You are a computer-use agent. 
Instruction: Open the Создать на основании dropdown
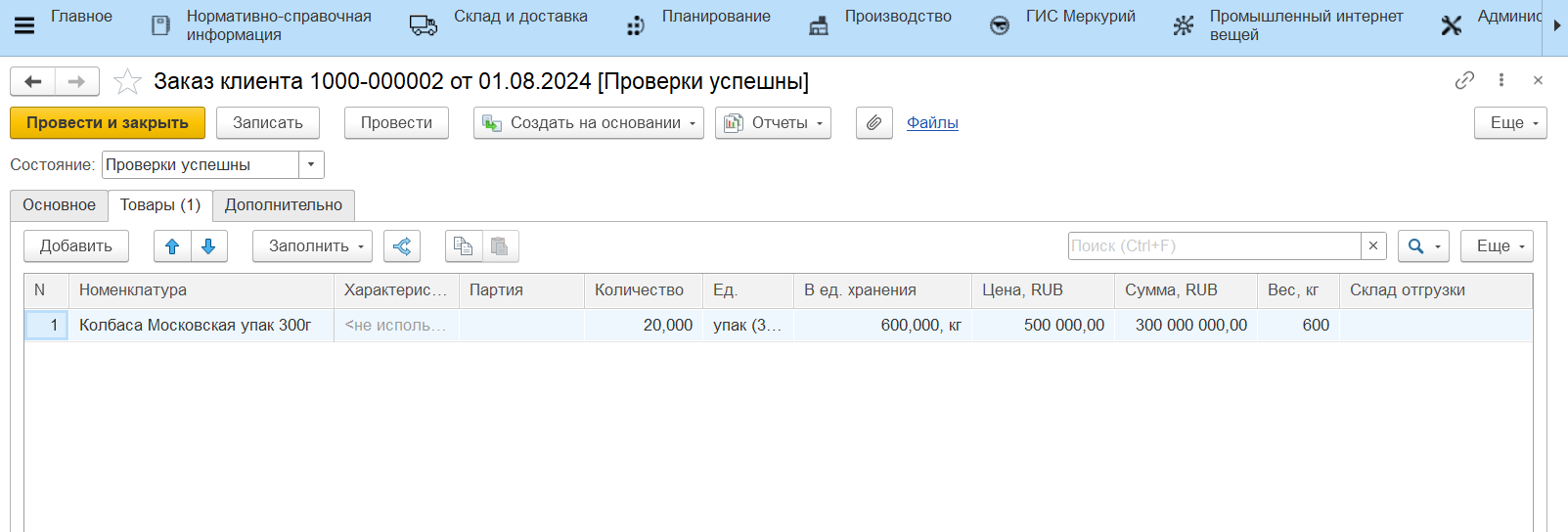[588, 123]
